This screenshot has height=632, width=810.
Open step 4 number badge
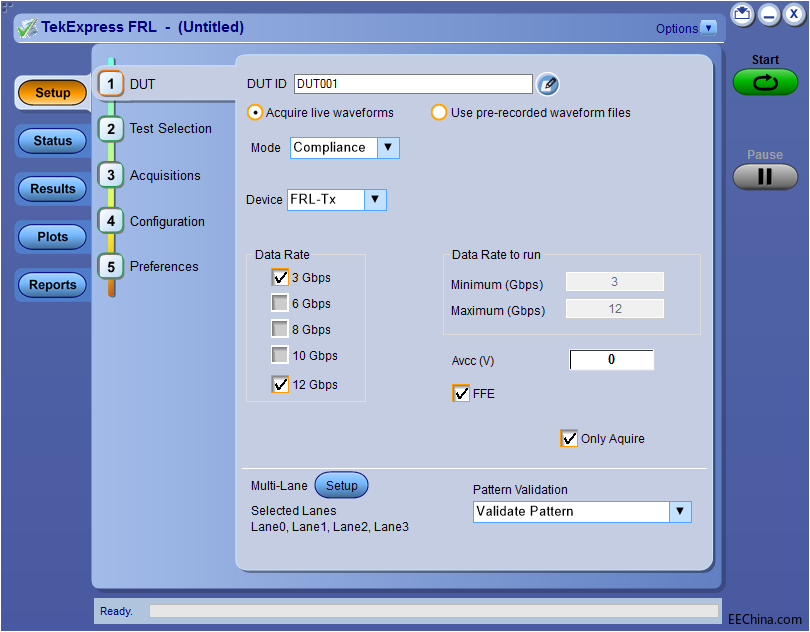(111, 221)
